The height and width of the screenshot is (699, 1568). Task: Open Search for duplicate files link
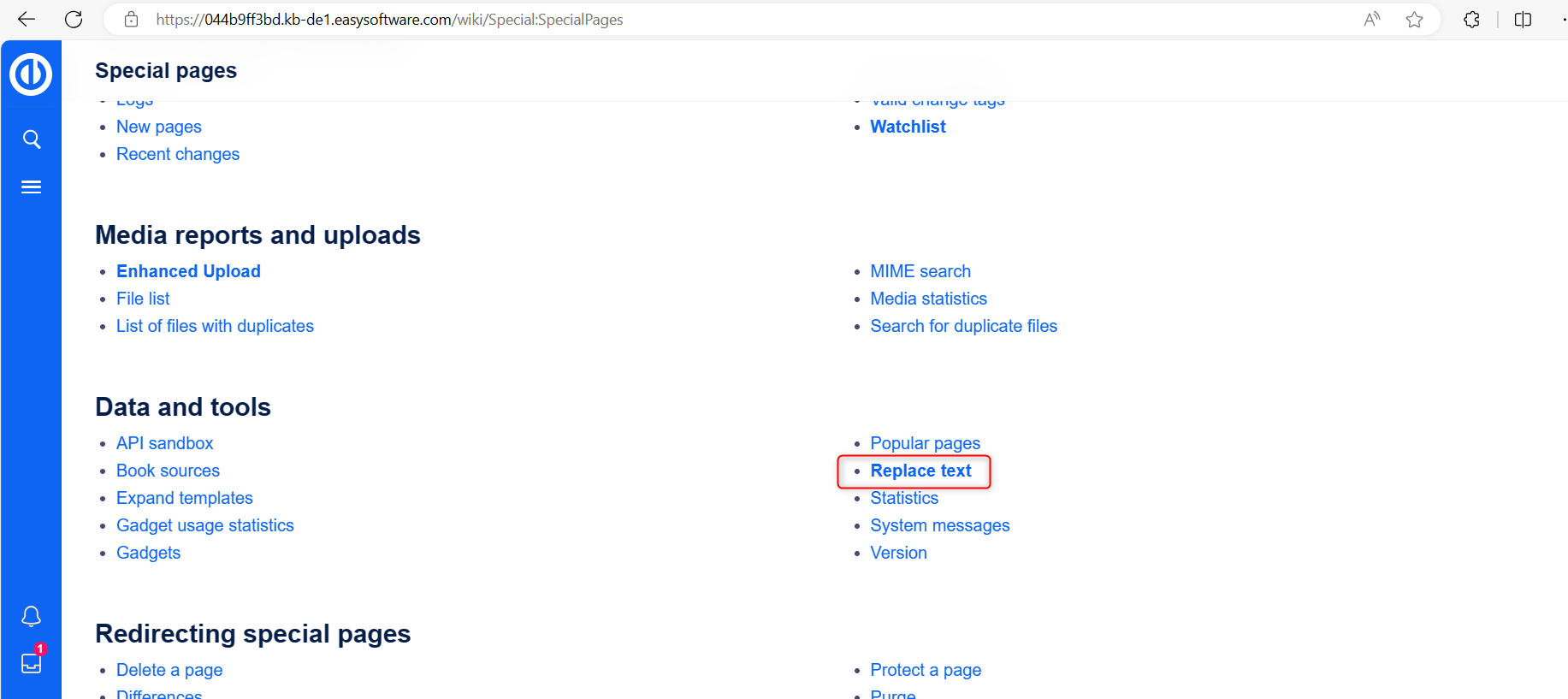point(963,326)
